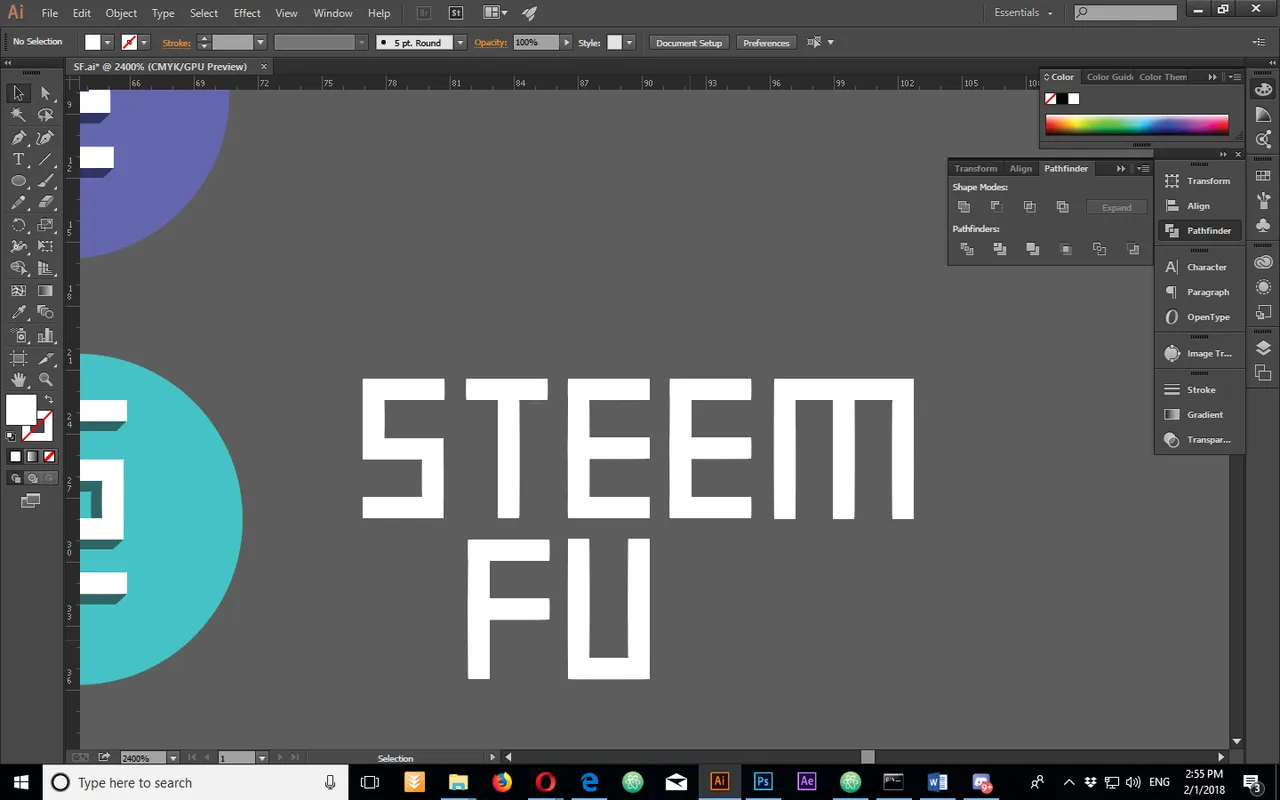Image resolution: width=1280 pixels, height=800 pixels.
Task: Open the zoom level dropdown at 2400%
Action: [174, 758]
